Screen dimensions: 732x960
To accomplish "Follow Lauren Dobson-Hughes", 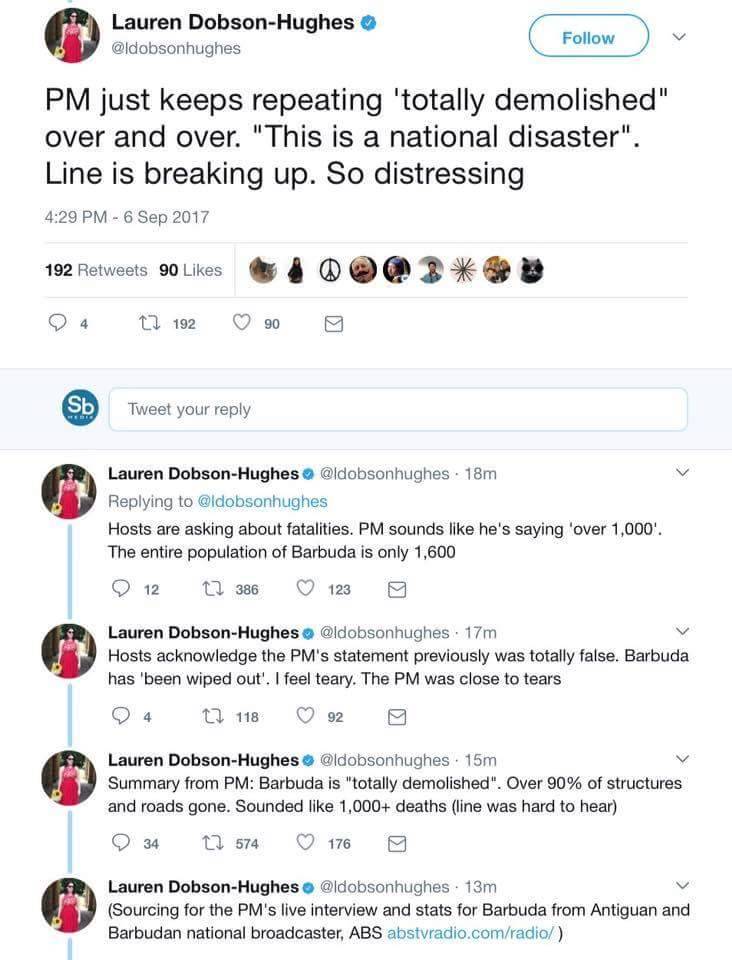I will (x=588, y=38).
